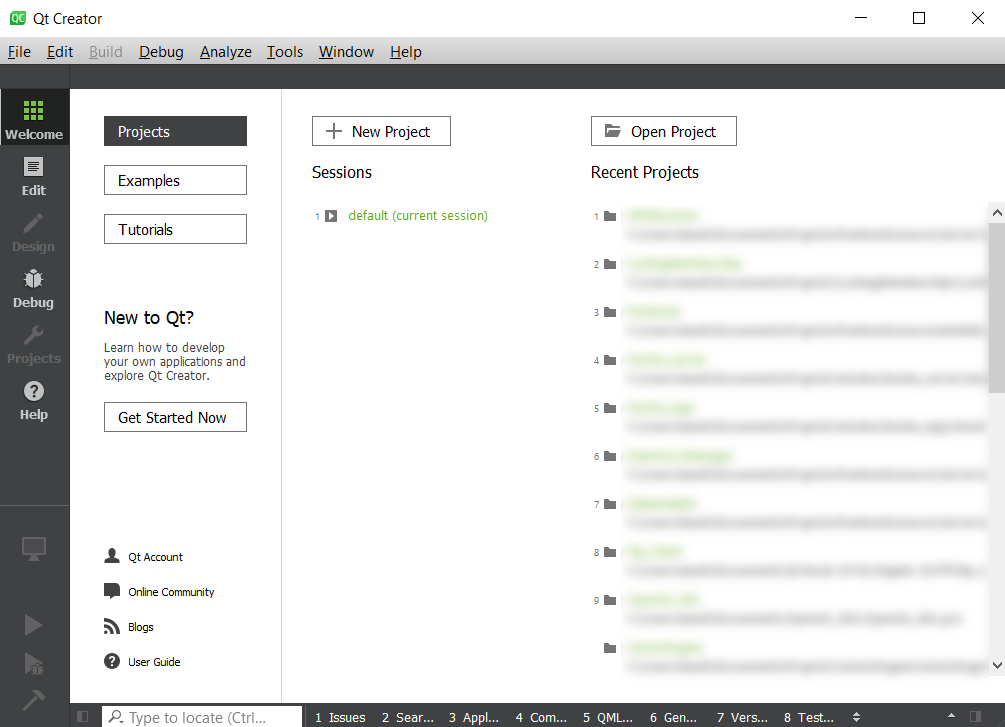This screenshot has width=1005, height=727.
Task: Show the 5 QML output pane
Action: click(x=608, y=717)
